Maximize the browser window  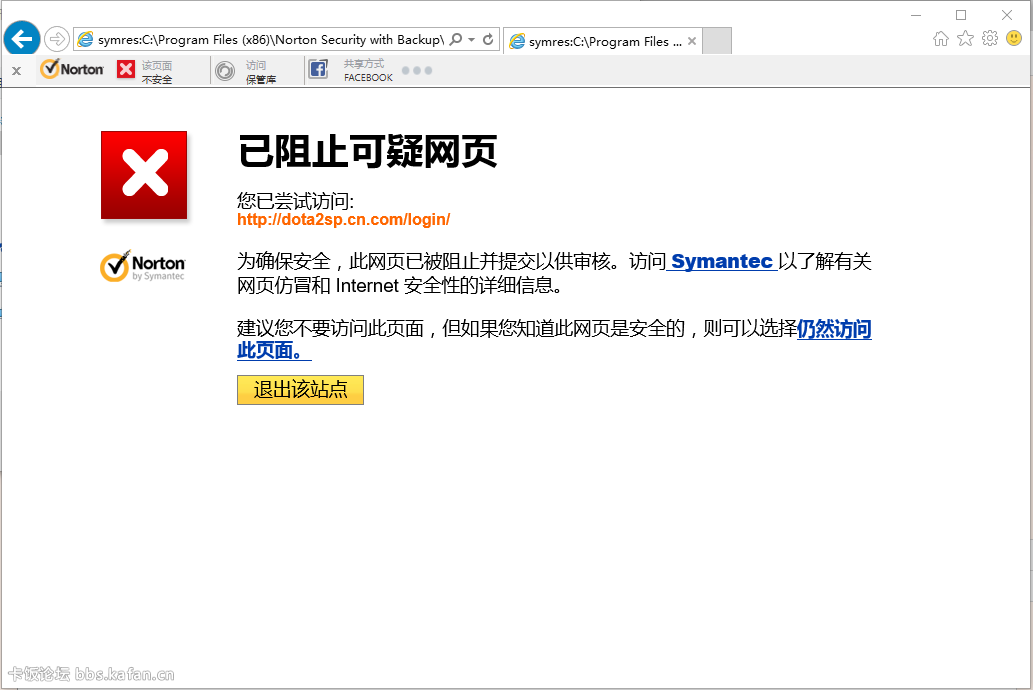coord(961,14)
